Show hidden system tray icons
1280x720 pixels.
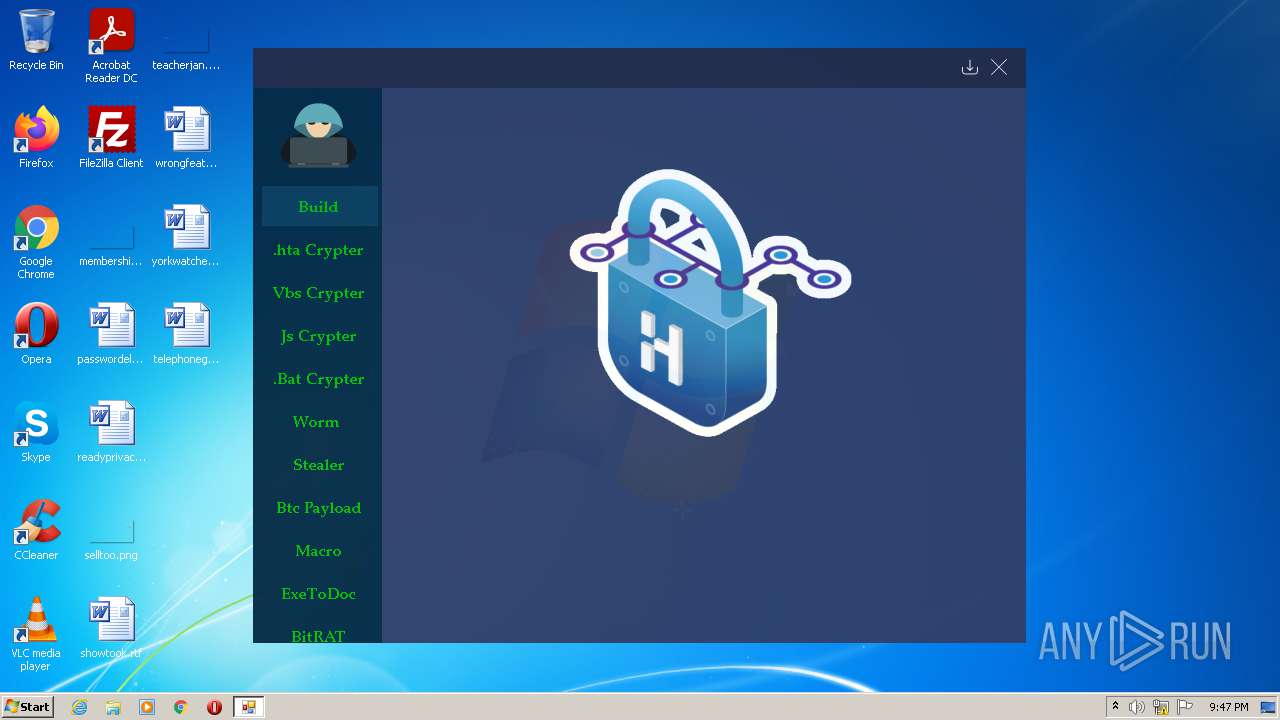[x=1115, y=707]
